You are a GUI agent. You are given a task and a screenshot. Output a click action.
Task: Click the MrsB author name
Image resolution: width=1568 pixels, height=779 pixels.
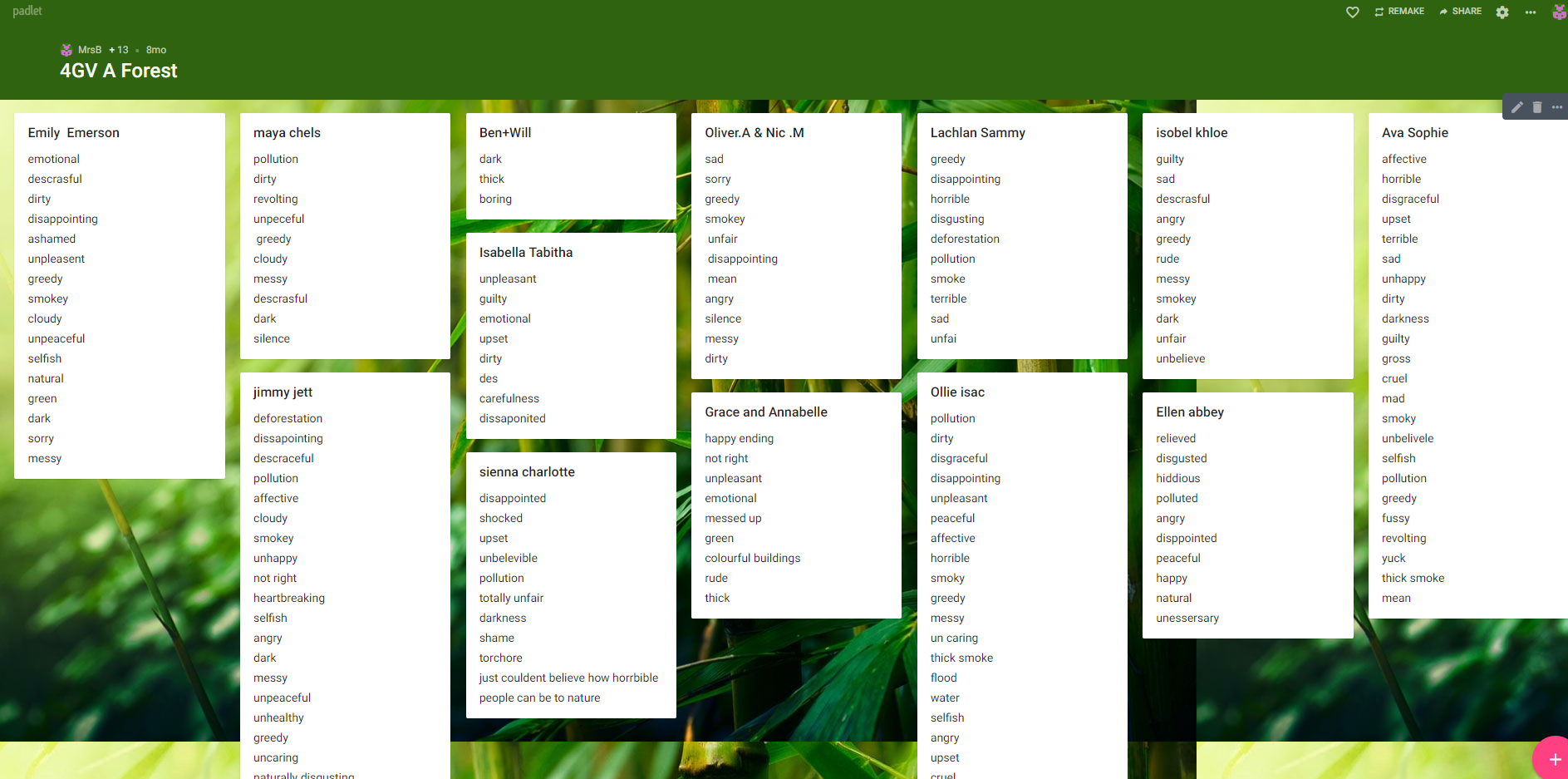coord(90,50)
